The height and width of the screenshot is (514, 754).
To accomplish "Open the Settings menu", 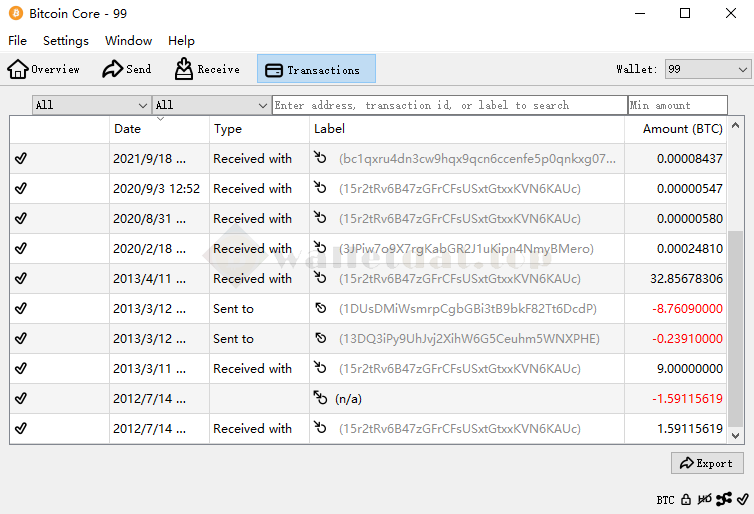I will point(66,41).
